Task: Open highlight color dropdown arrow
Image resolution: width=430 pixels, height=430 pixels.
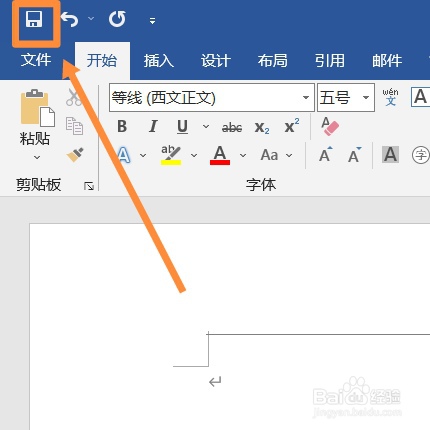Action: tap(194, 155)
